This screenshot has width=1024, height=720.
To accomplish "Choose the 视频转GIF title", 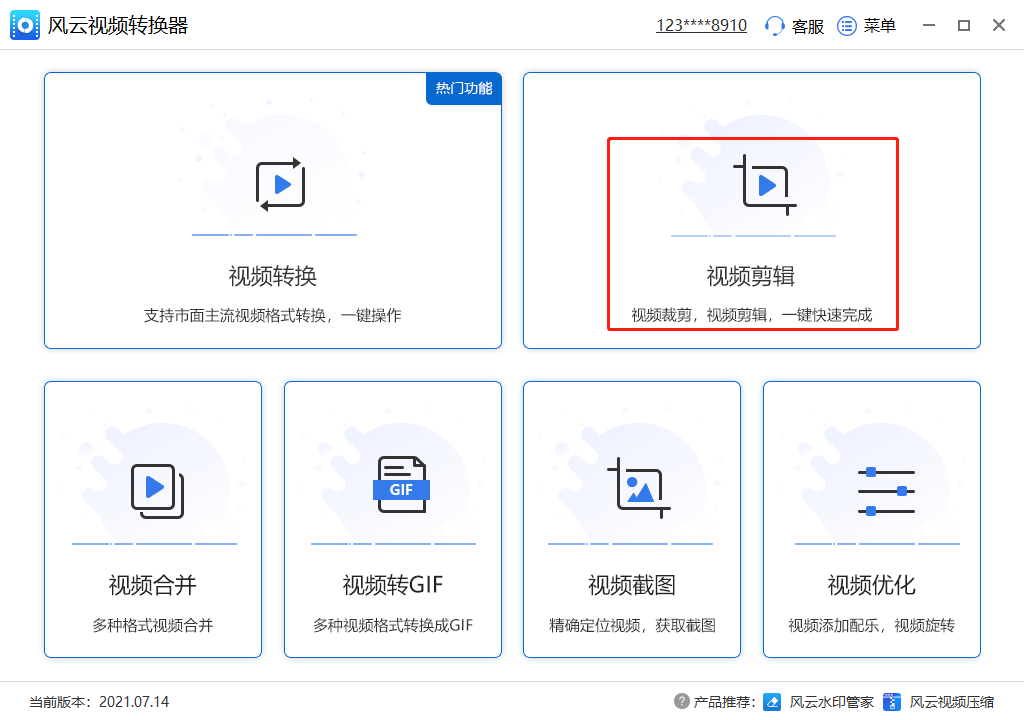I will 392,585.
